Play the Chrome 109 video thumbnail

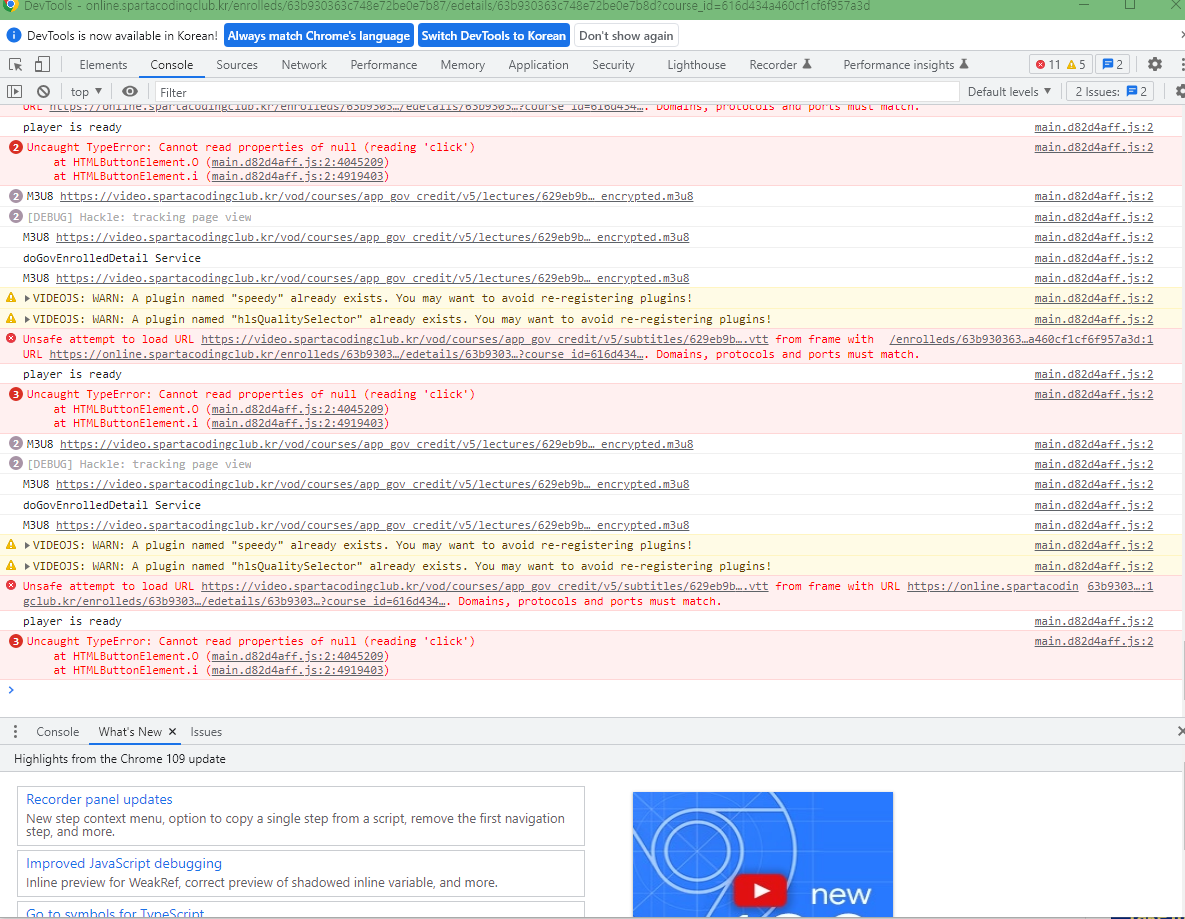[x=762, y=891]
